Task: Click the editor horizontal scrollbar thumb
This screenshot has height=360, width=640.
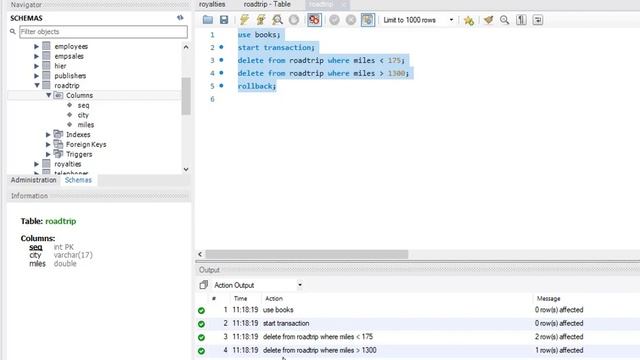Action: pos(307,254)
